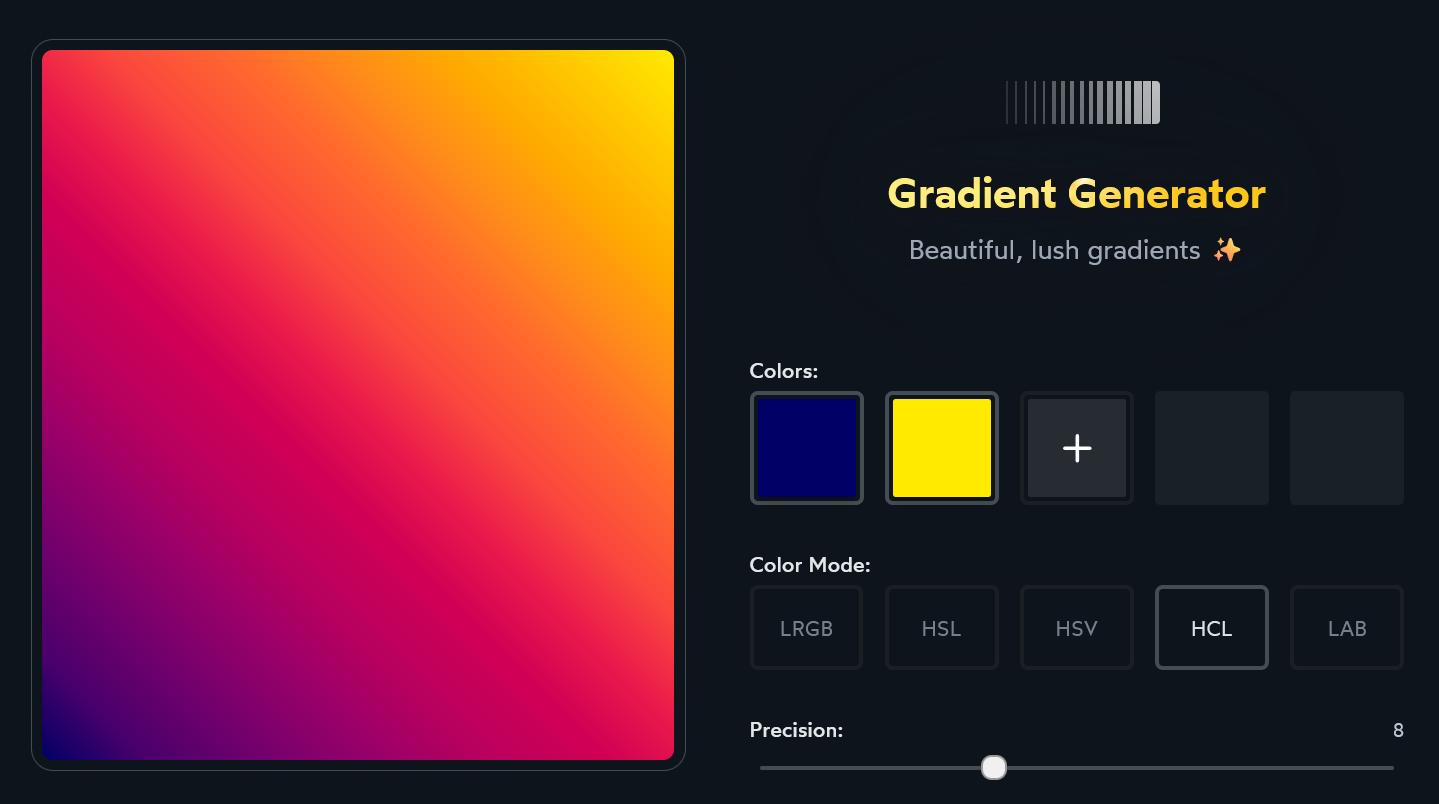The image size is (1439, 804).
Task: Click the sparkles emoji beside the subtitle
Action: point(1226,250)
